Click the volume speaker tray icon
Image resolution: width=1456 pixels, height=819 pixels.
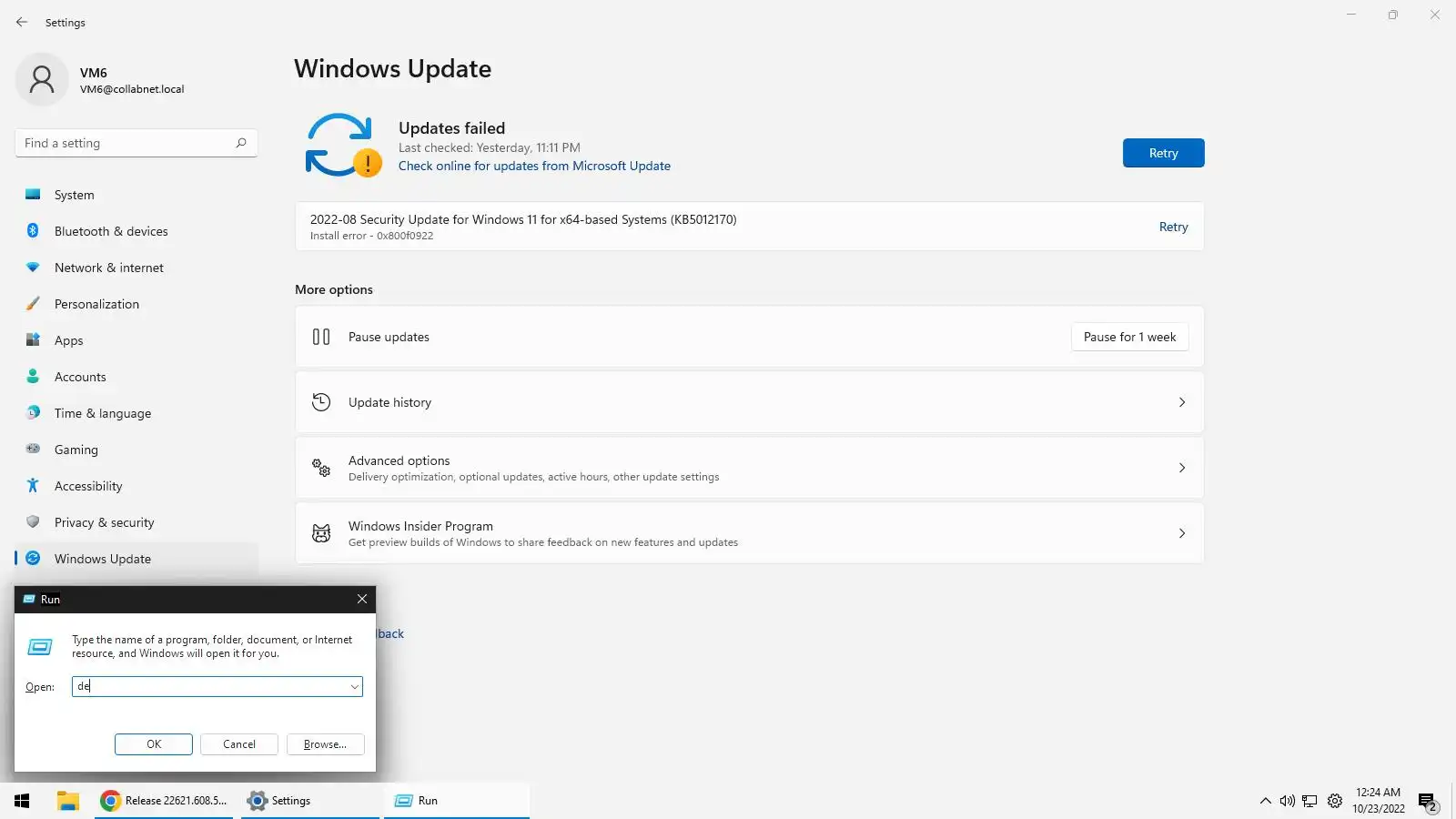[x=1287, y=801]
